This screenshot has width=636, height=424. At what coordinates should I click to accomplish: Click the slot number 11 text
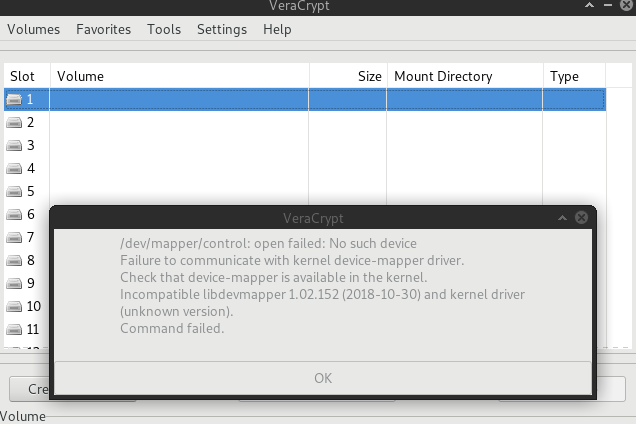point(33,329)
